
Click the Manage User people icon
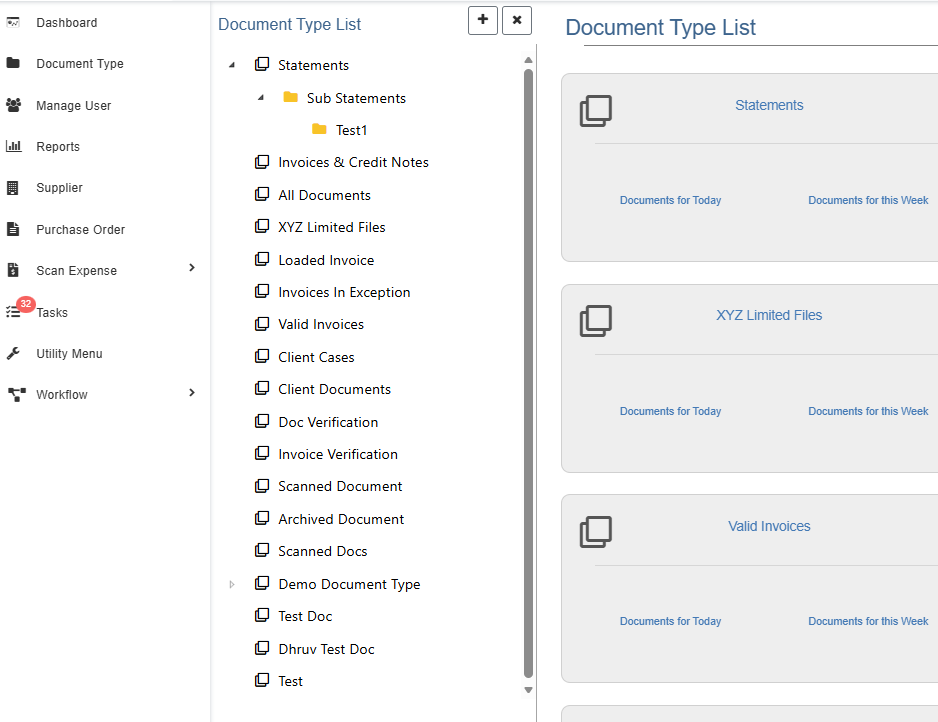coord(13,105)
